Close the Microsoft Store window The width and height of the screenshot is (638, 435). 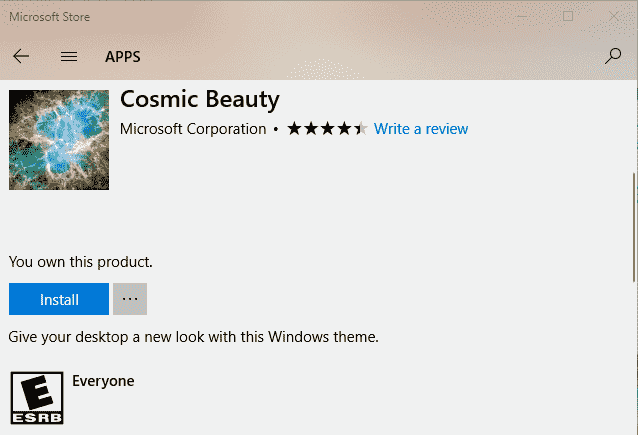tap(614, 17)
